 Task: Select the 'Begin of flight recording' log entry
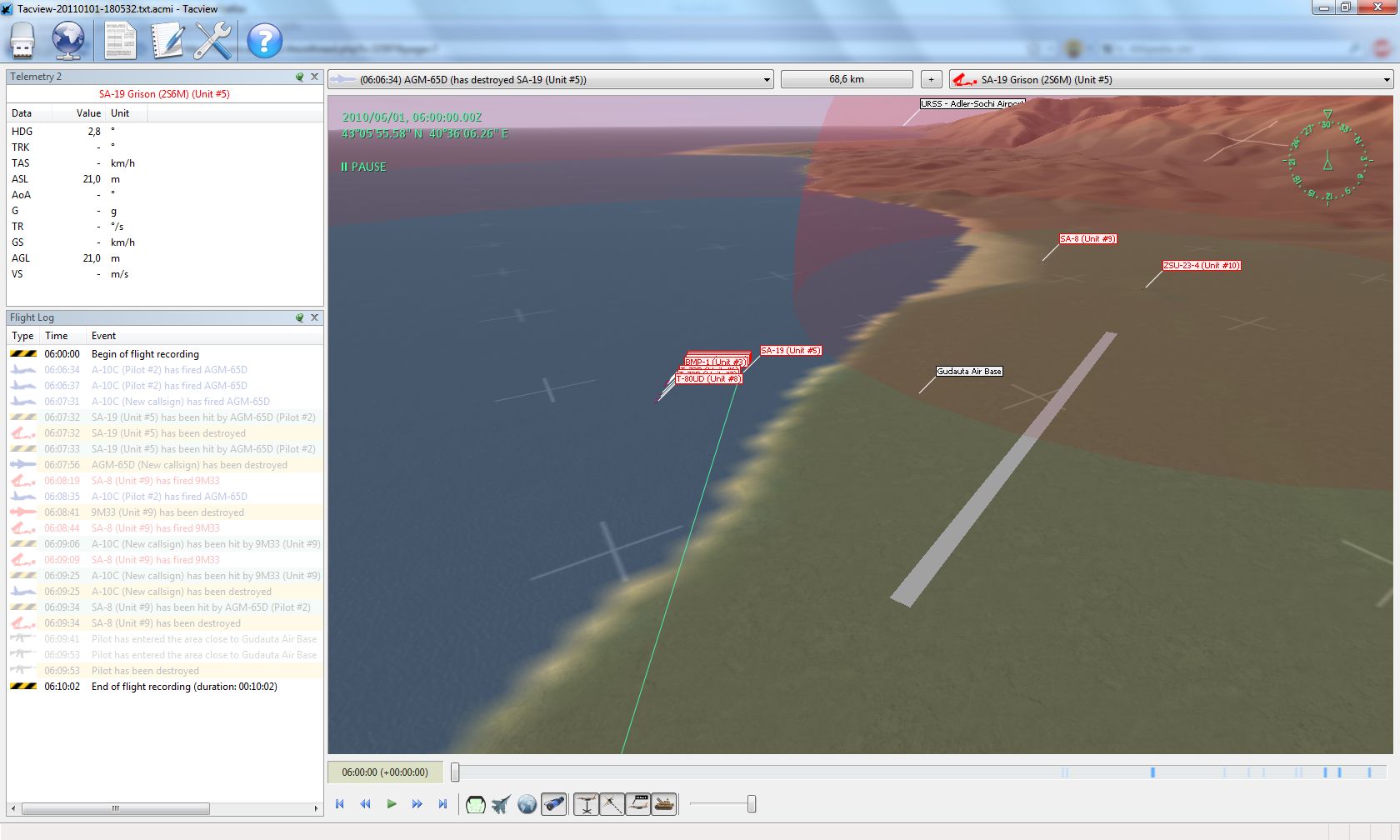click(x=165, y=354)
